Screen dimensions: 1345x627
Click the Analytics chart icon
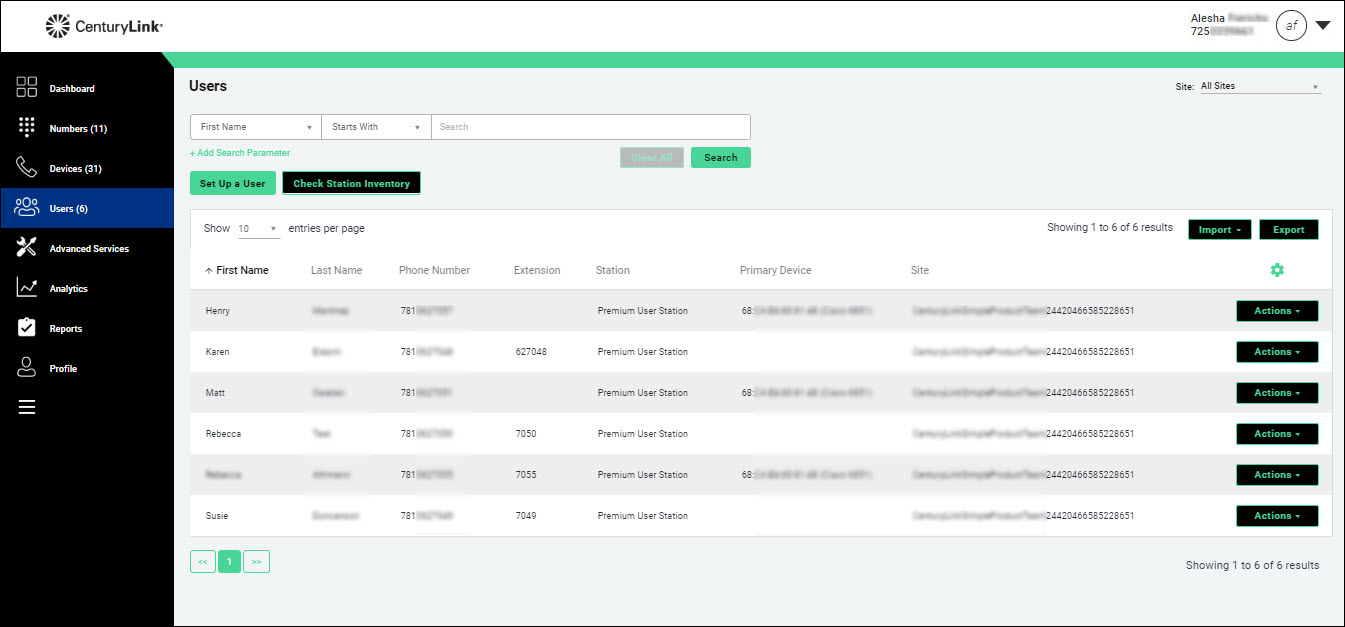(x=27, y=288)
